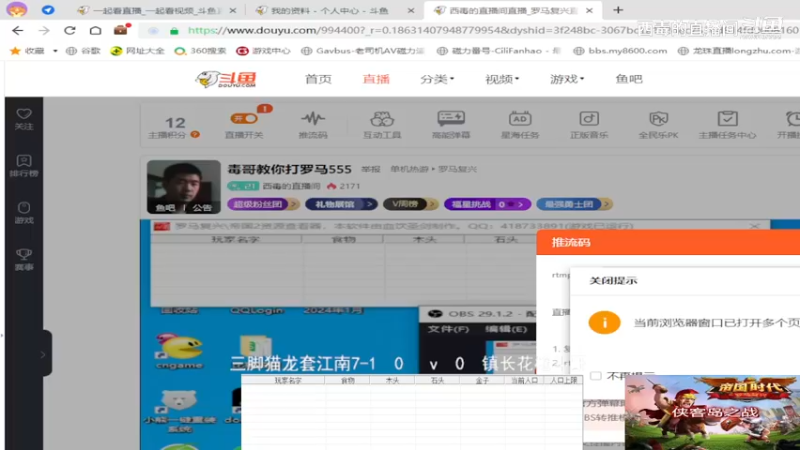Go to 鱼吧 in the navigation
The width and height of the screenshot is (800, 450).
click(629, 79)
